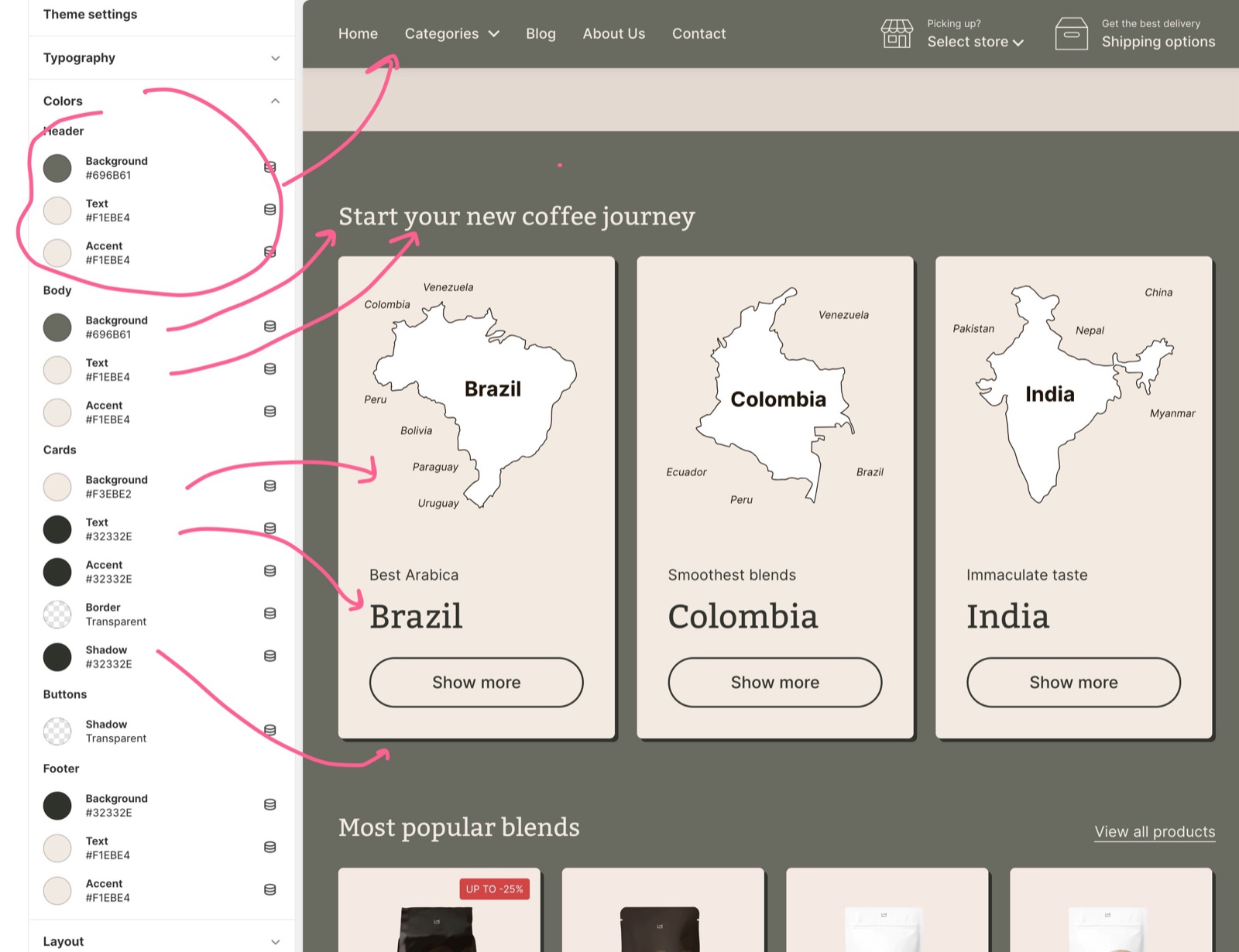Open the Categories dropdown menu
Screen dimensions: 1239x952
[x=452, y=34]
